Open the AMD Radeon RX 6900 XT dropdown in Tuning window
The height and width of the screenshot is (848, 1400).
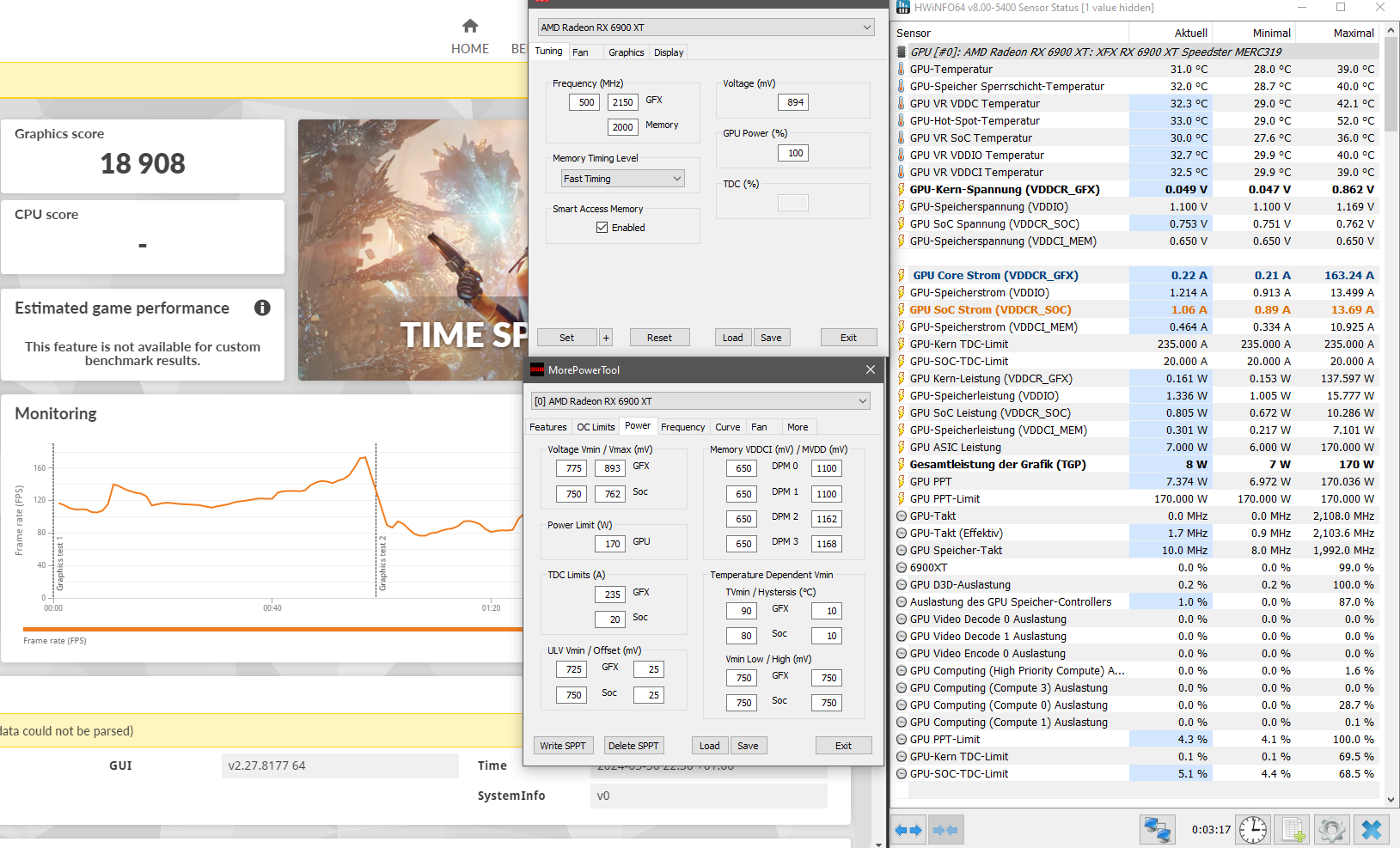706,27
